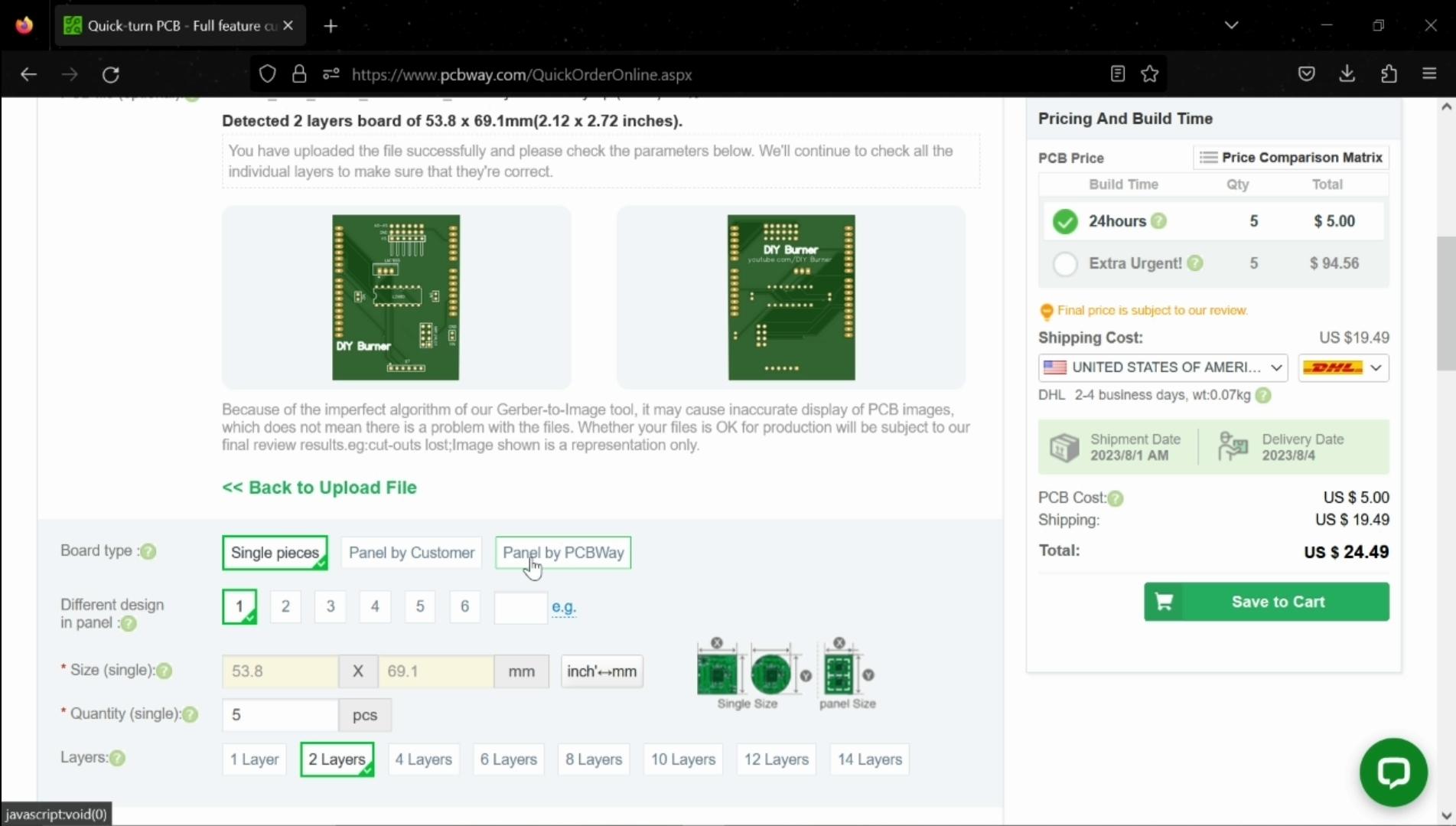The image size is (1456, 826).
Task: Click inside the board width input field
Action: point(278,671)
